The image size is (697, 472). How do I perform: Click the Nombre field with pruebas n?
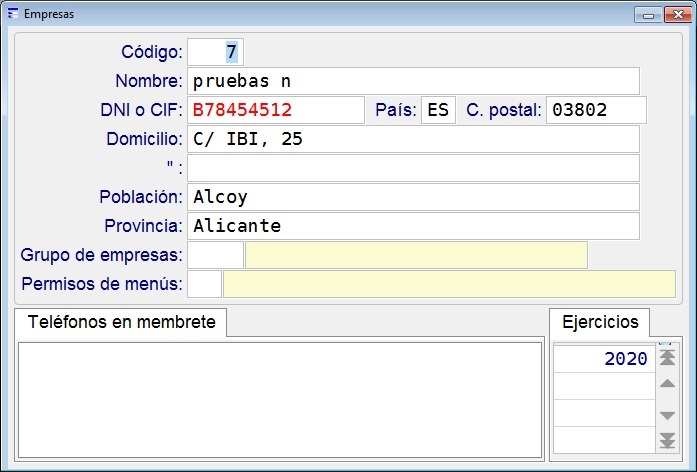pyautogui.click(x=413, y=81)
